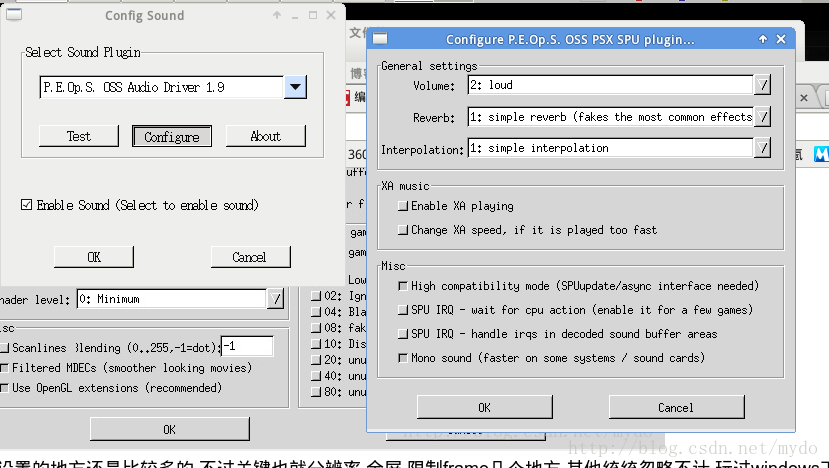This screenshot has height=468, width=829.
Task: Toggle Scanlines Blending checkbox in background window
Action: (4, 347)
